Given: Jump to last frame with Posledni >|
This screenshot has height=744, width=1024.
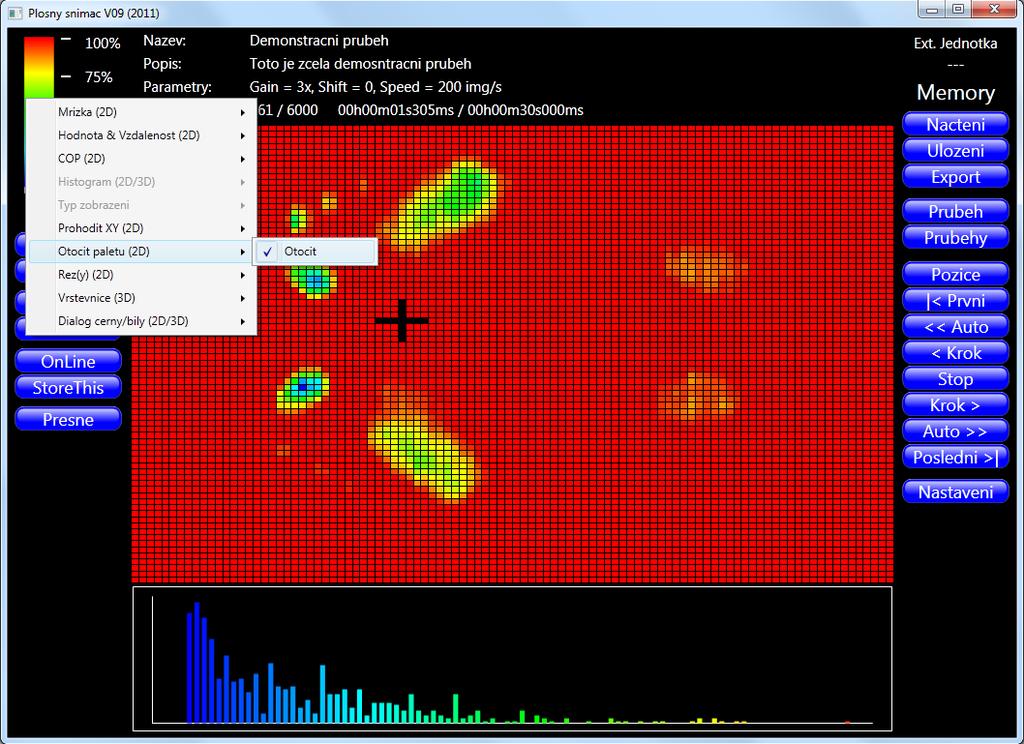Looking at the screenshot, I should coord(955,457).
